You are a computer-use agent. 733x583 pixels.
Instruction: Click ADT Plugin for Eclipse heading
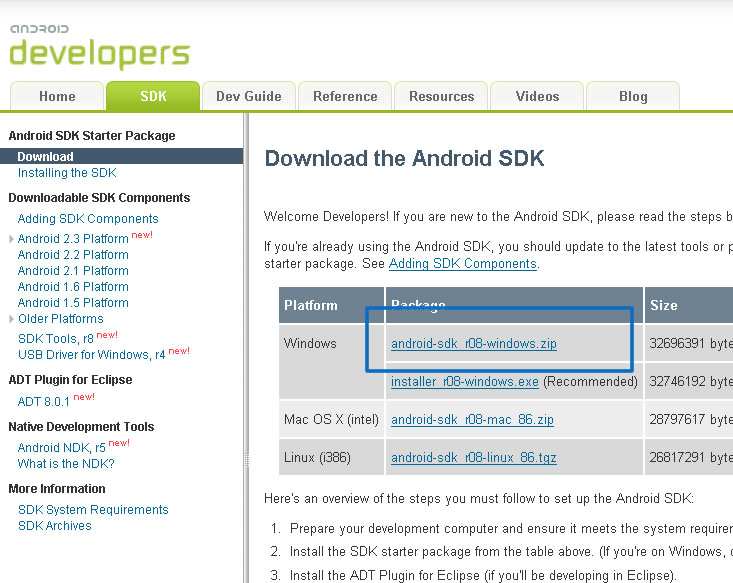[x=70, y=380]
